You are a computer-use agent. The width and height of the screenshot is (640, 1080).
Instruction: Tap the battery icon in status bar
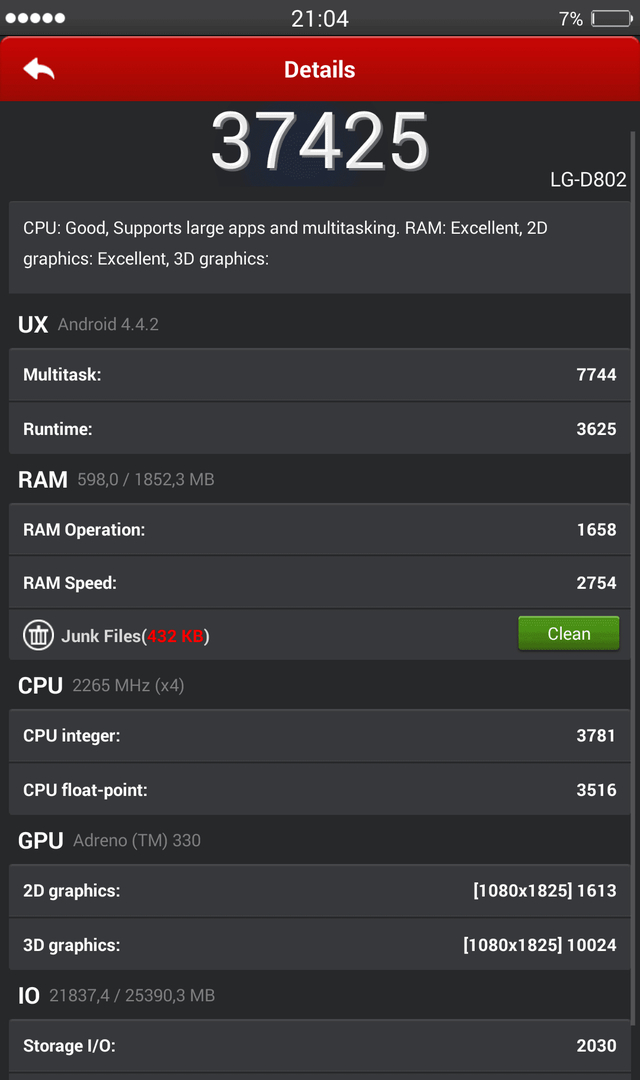pos(611,18)
